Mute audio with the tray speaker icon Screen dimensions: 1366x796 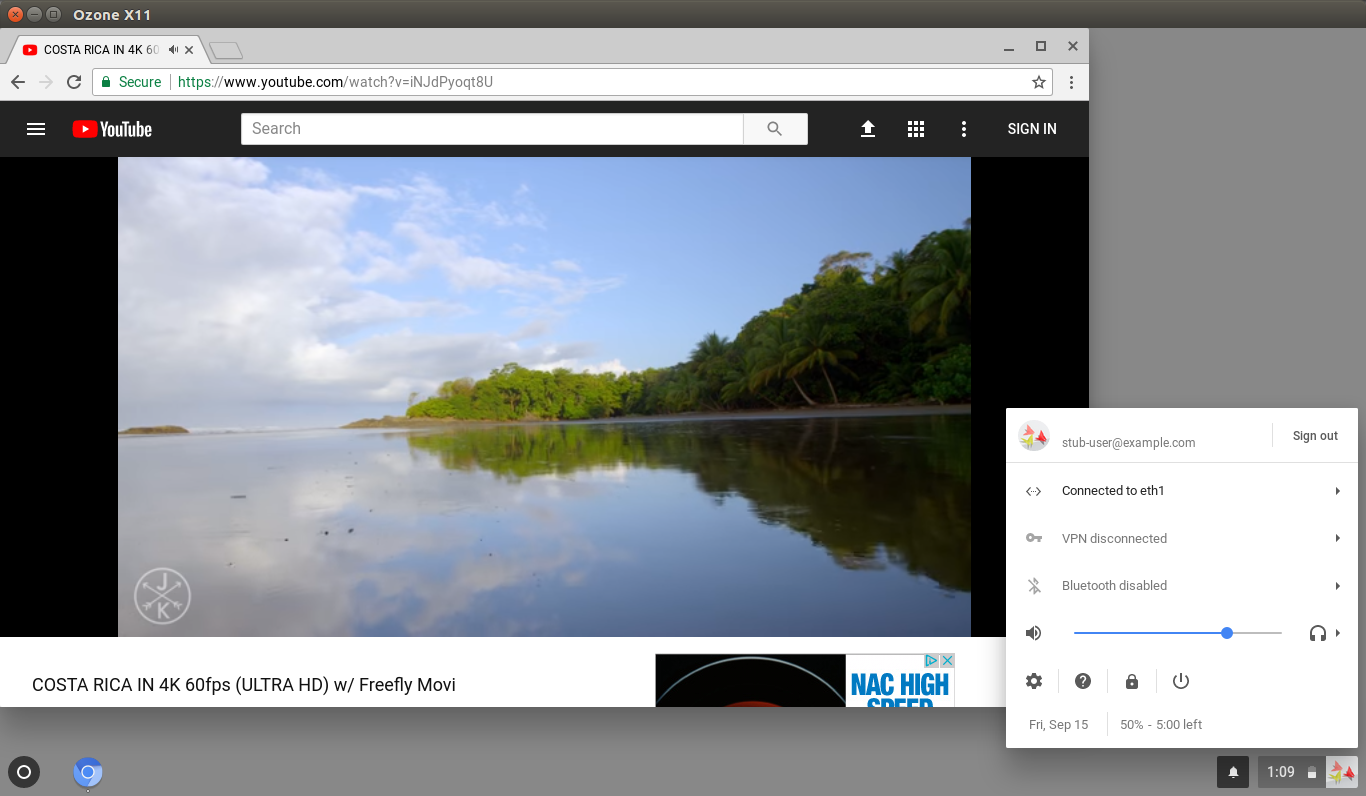[1034, 633]
